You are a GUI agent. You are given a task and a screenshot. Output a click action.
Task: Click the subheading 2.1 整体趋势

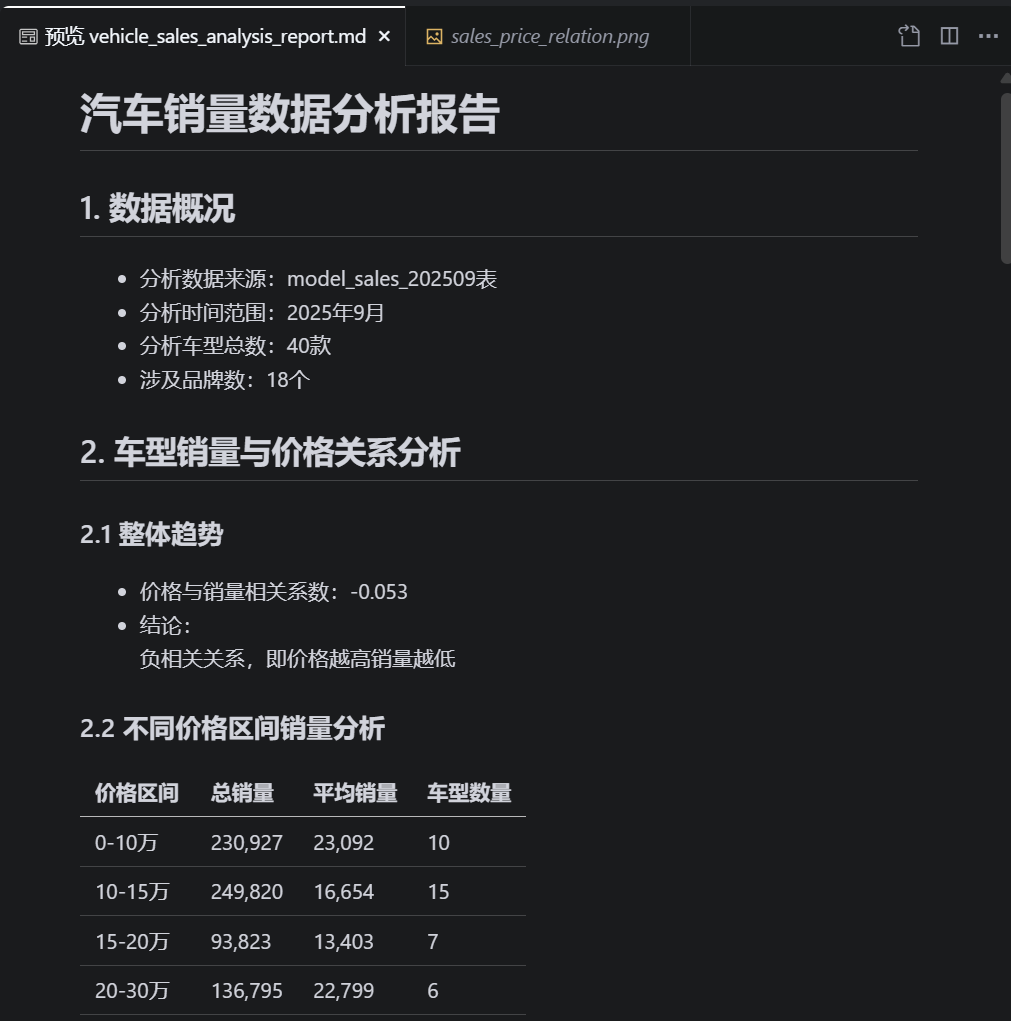152,534
